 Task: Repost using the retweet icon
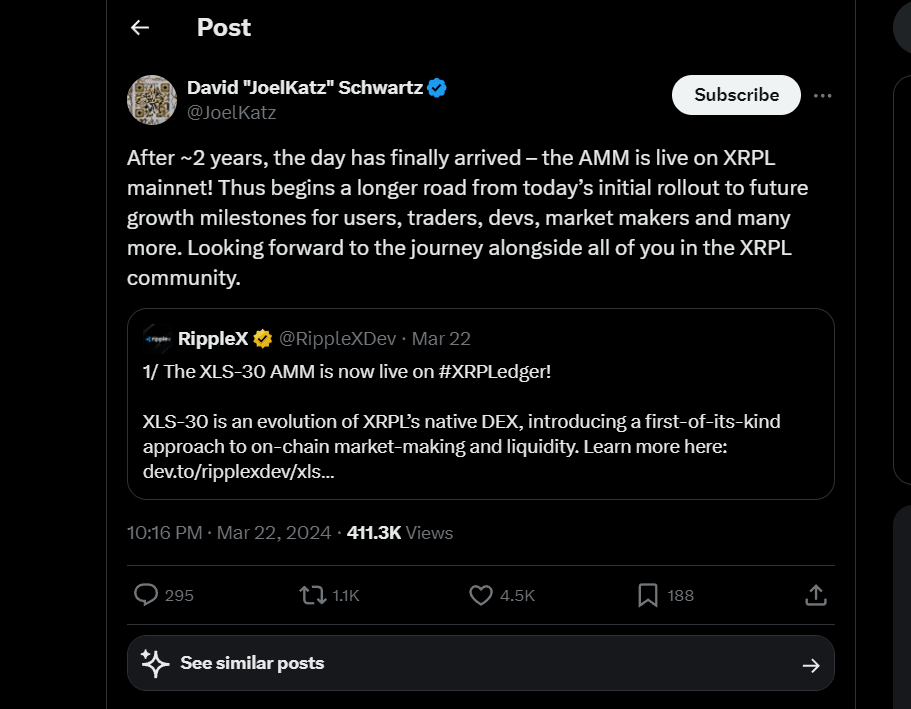coord(313,595)
